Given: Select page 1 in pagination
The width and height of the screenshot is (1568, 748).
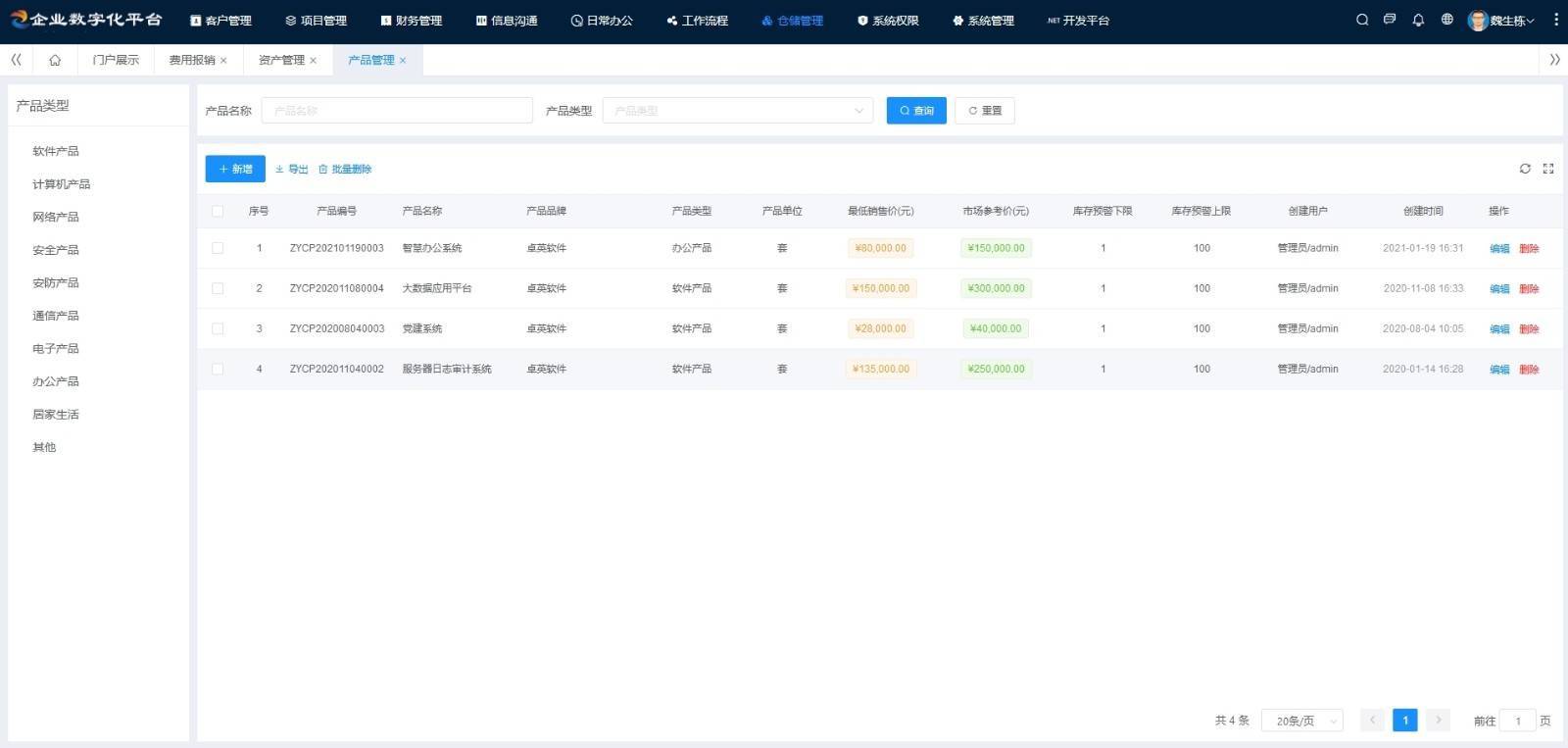Looking at the screenshot, I should pyautogui.click(x=1405, y=721).
